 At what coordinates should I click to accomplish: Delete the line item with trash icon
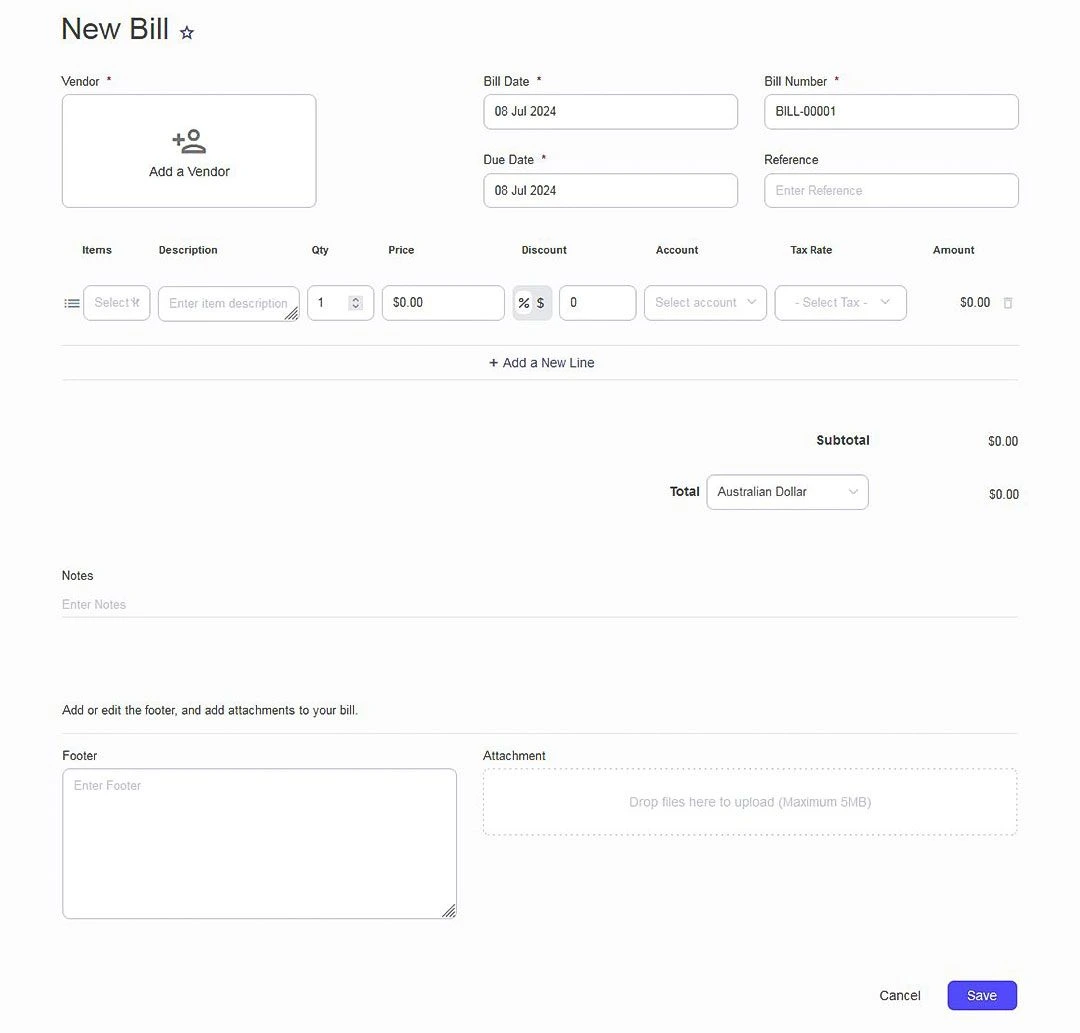click(x=1008, y=303)
